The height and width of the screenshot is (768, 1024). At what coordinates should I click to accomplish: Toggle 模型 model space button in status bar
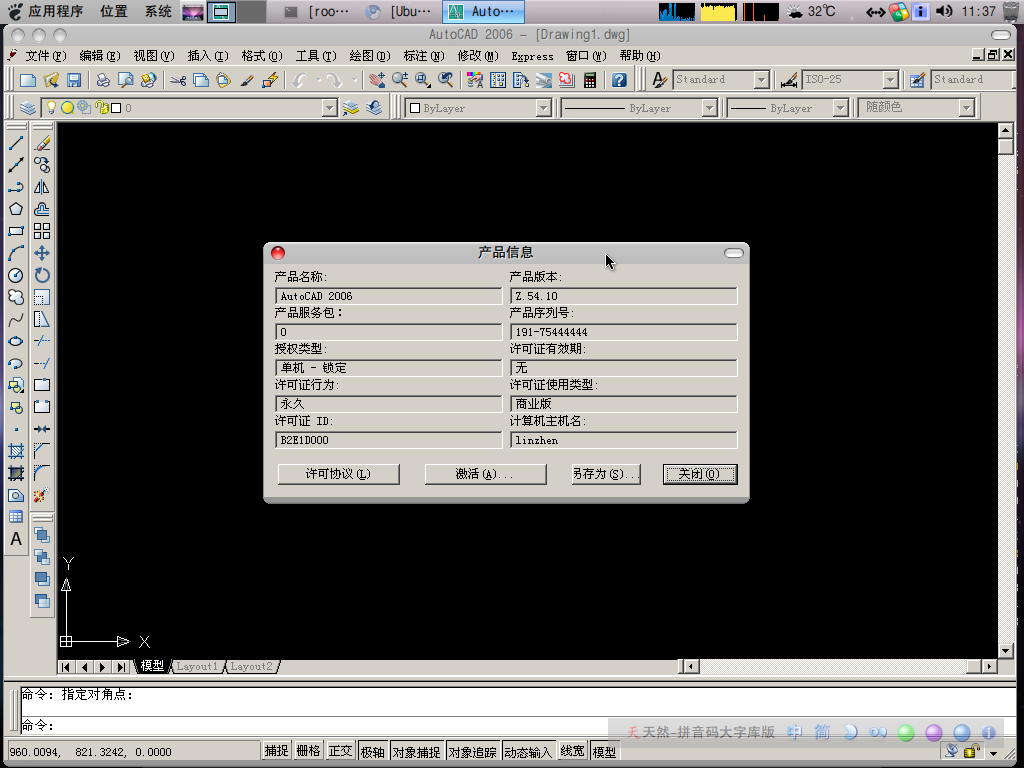[x=604, y=751]
